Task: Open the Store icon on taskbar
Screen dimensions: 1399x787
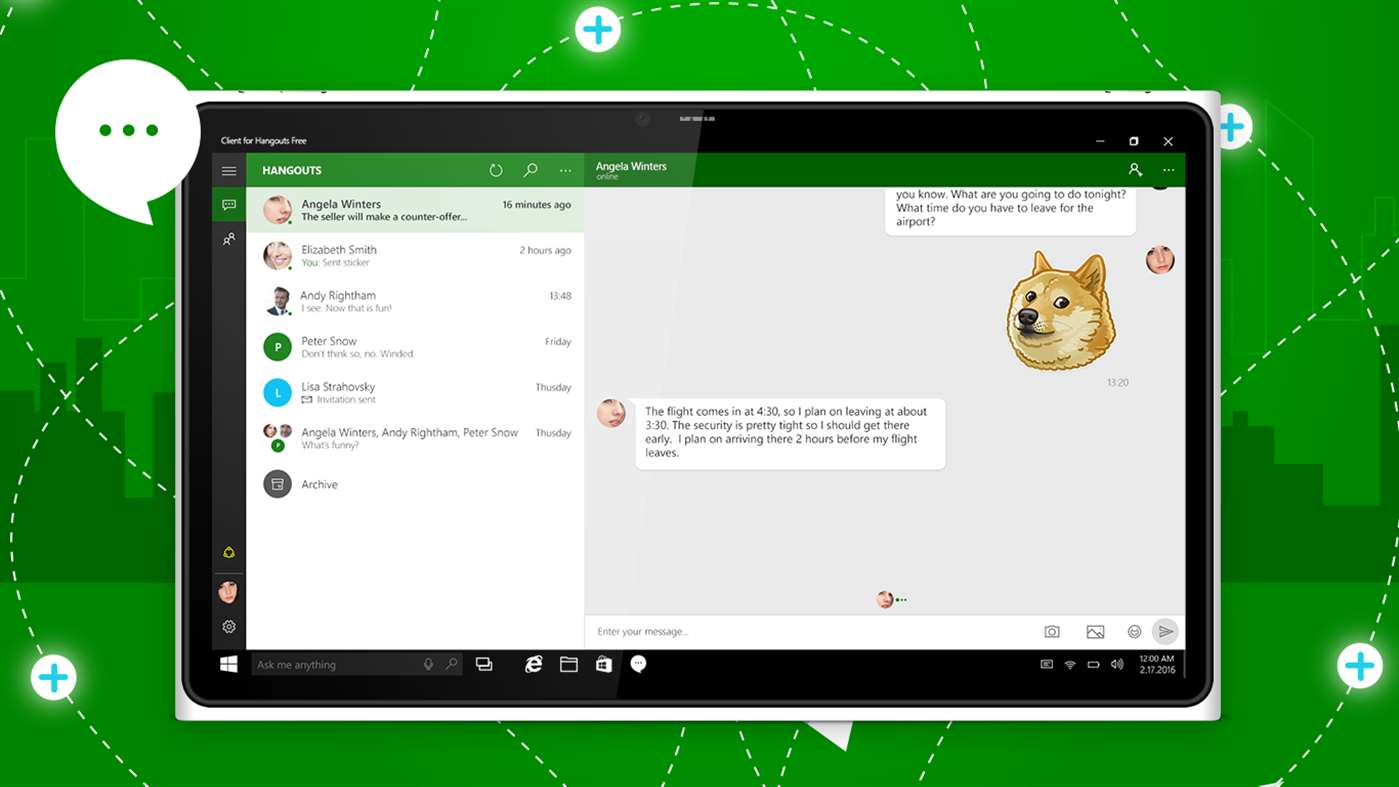Action: [x=604, y=664]
